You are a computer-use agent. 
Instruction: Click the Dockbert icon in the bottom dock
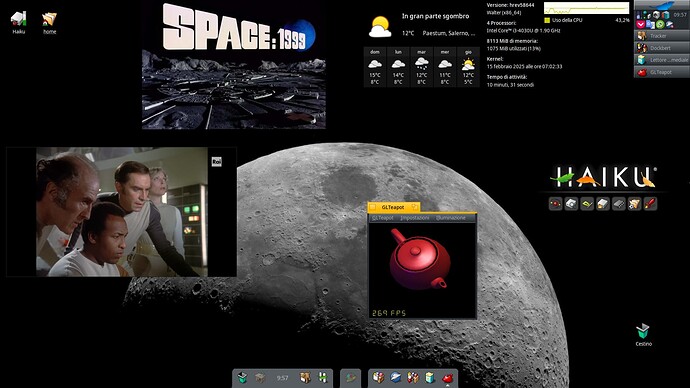pyautogui.click(x=413, y=378)
